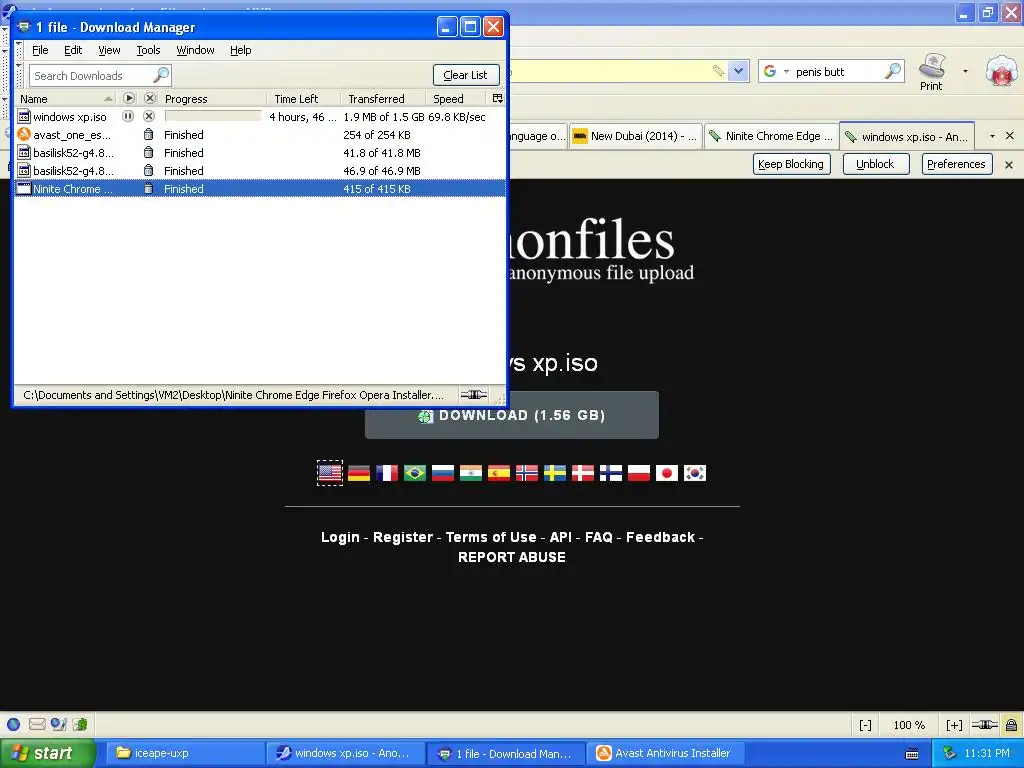This screenshot has height=768, width=1024.
Task: Open the Register link
Action: 403,537
